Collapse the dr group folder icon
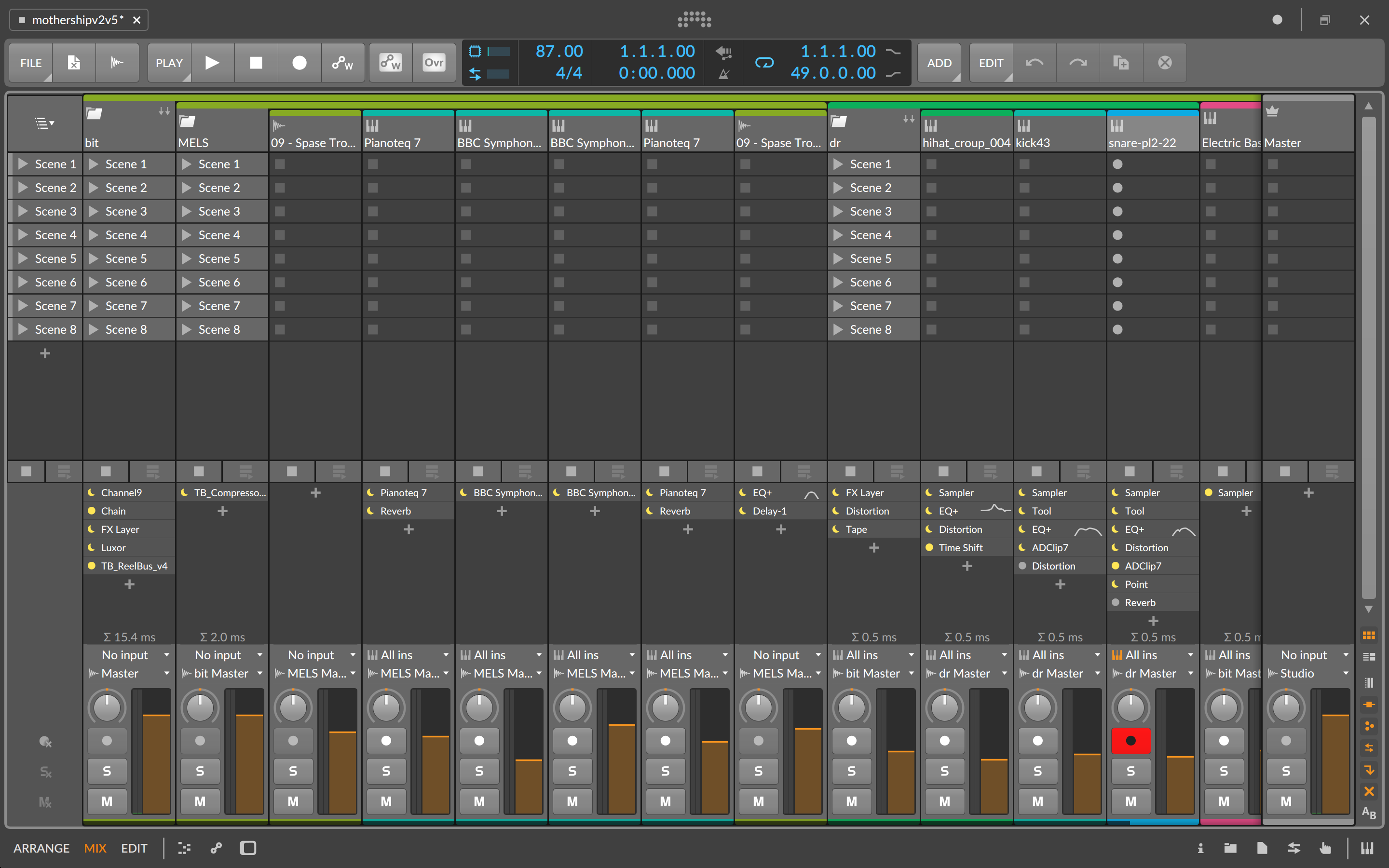Image resolution: width=1389 pixels, height=868 pixels. (x=839, y=121)
